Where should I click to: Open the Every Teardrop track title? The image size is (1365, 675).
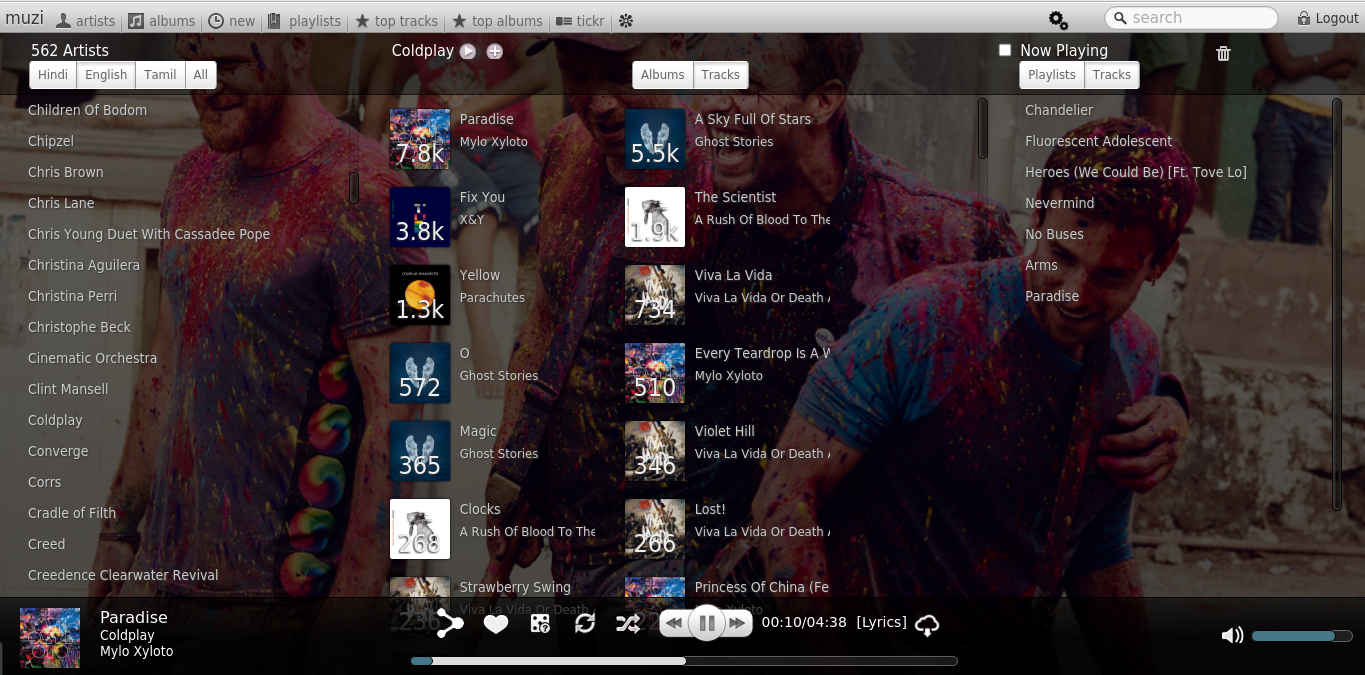click(x=762, y=353)
